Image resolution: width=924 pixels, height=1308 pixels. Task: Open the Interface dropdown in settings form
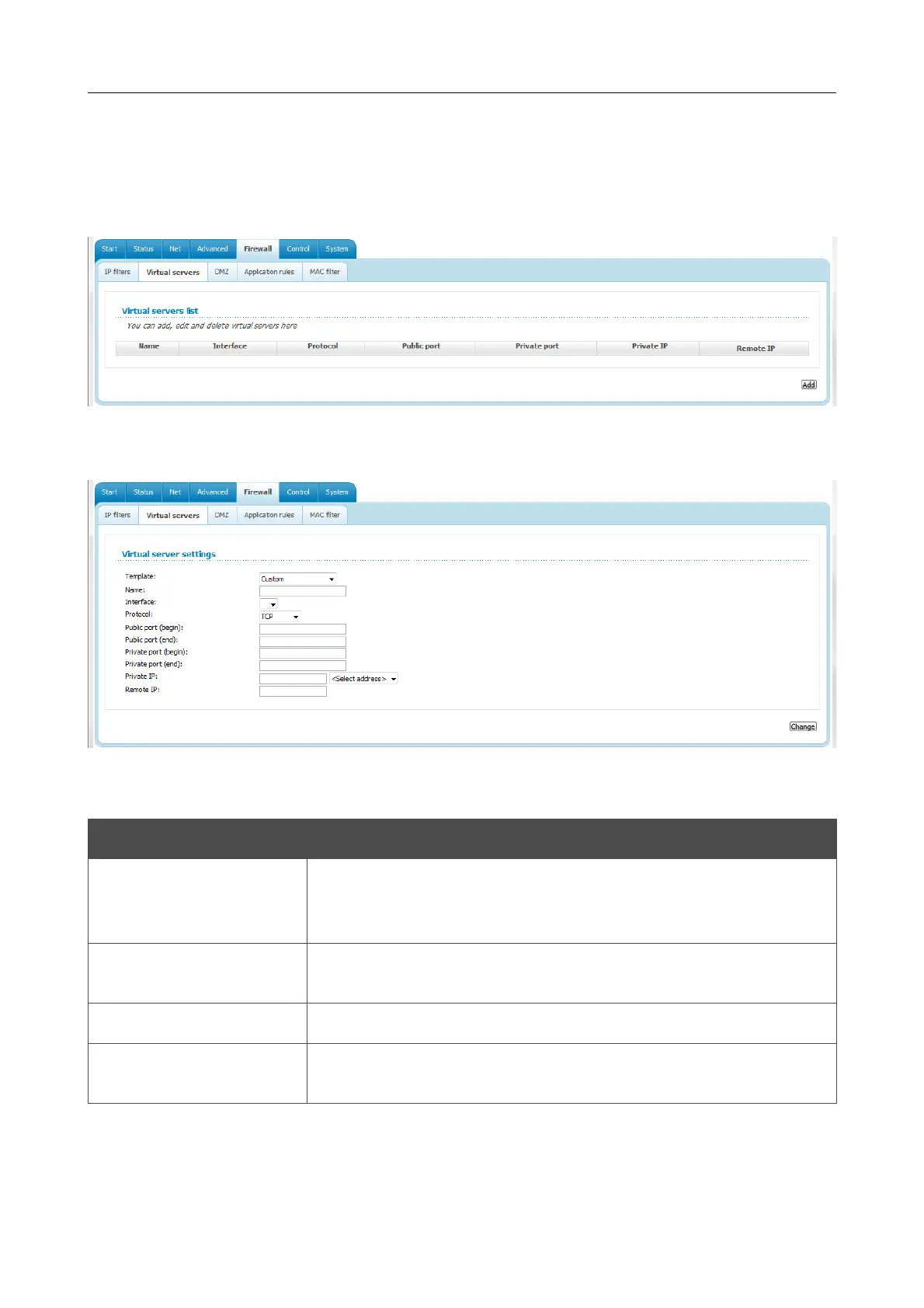(268, 604)
